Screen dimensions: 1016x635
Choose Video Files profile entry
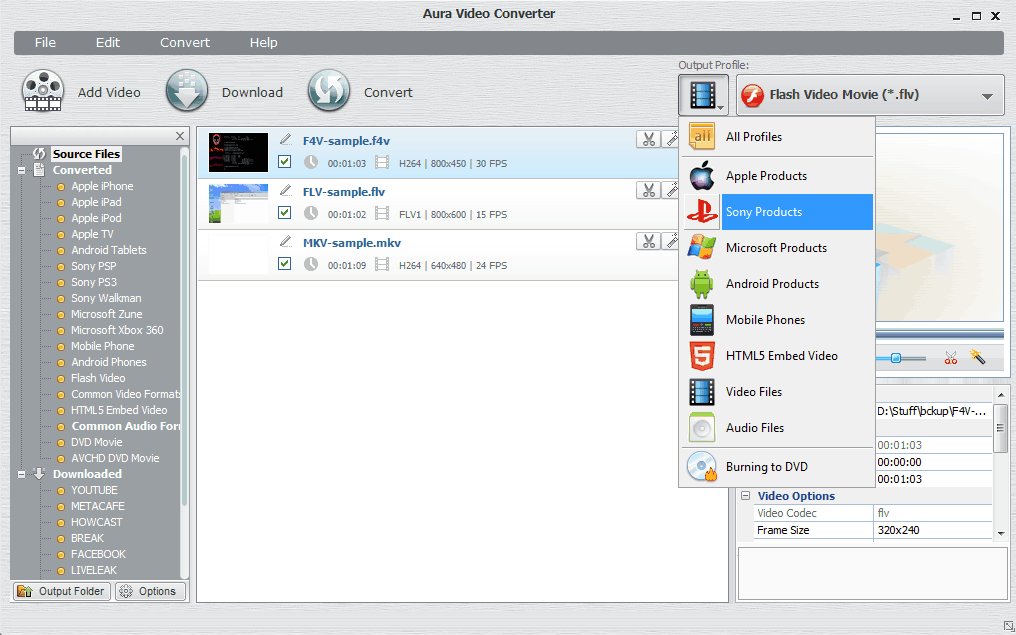pos(777,392)
